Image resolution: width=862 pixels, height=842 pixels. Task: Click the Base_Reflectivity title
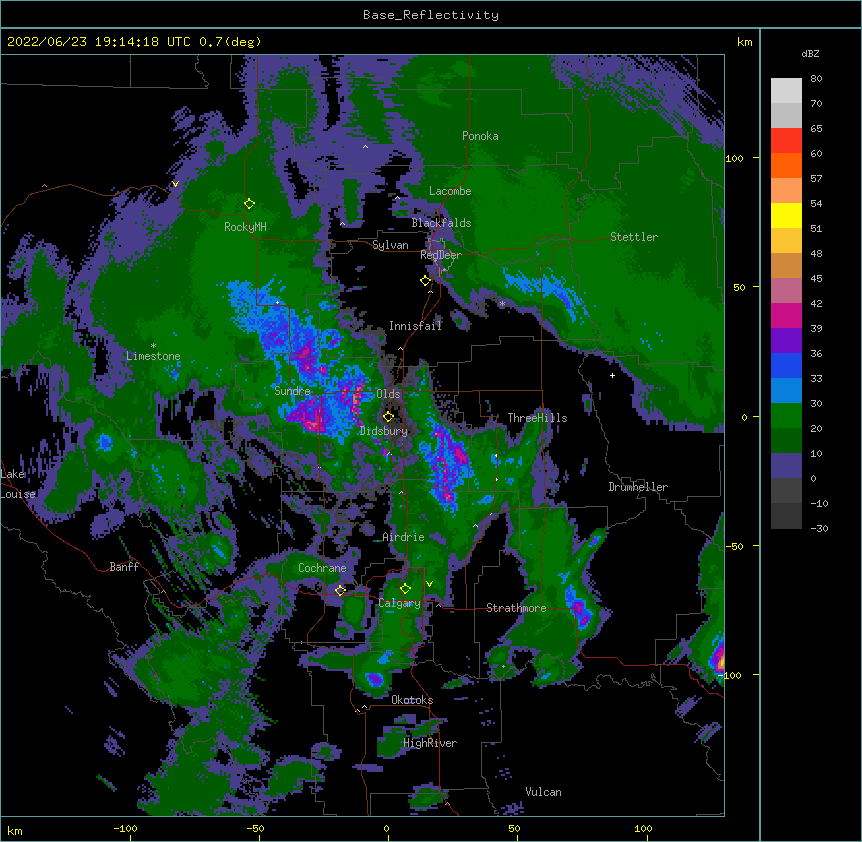(431, 15)
